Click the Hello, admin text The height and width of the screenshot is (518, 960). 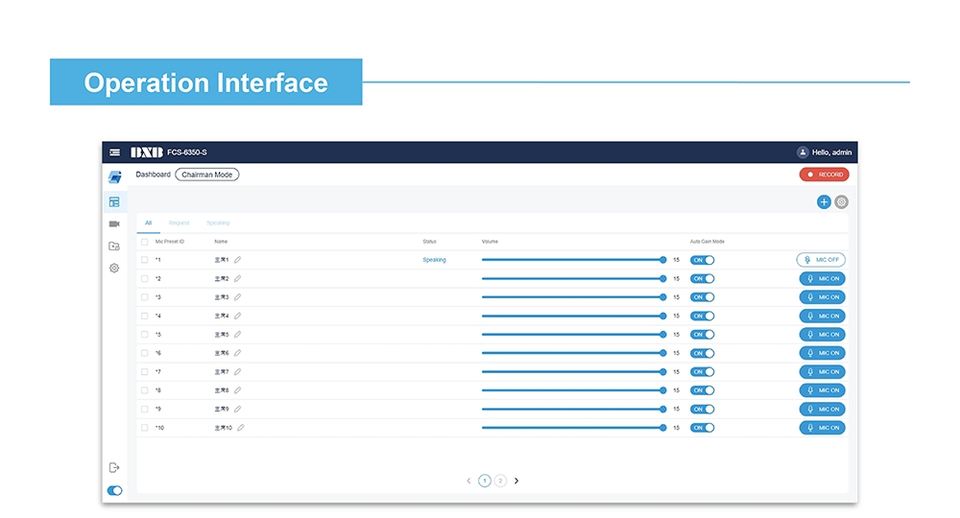[x=831, y=152]
